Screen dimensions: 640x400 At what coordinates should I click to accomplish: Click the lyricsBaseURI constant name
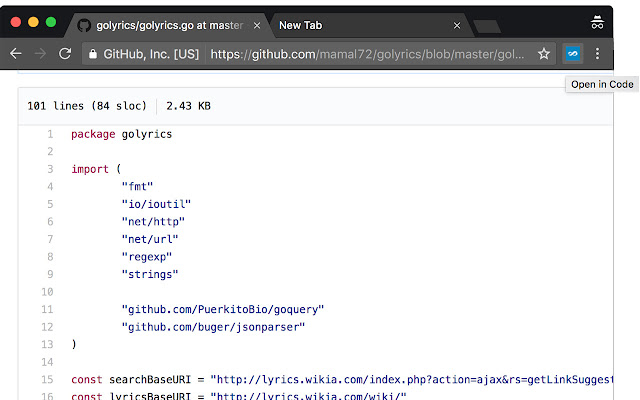pyautogui.click(x=150, y=396)
